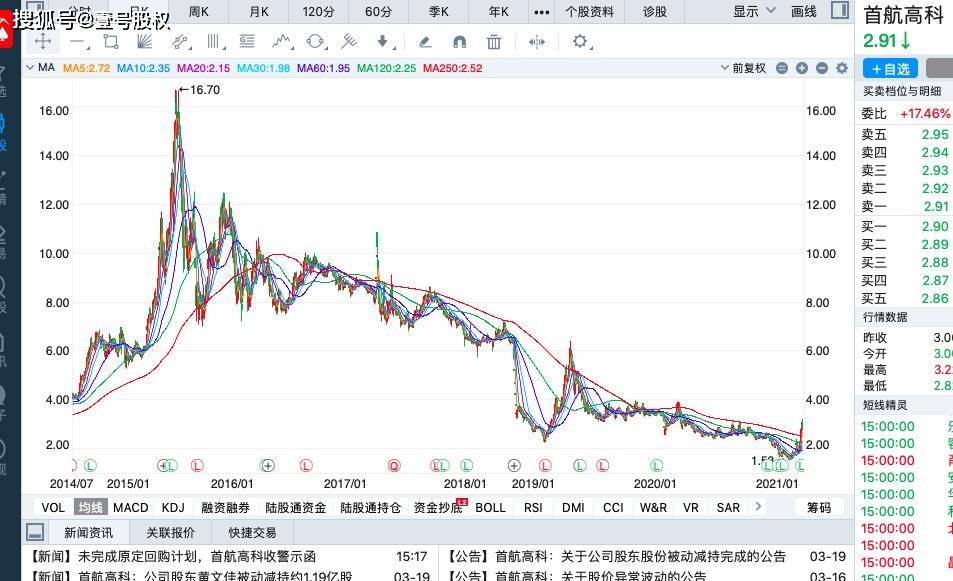953x581 pixels.
Task: Switch to the 周K weekly tab
Action: point(199,12)
